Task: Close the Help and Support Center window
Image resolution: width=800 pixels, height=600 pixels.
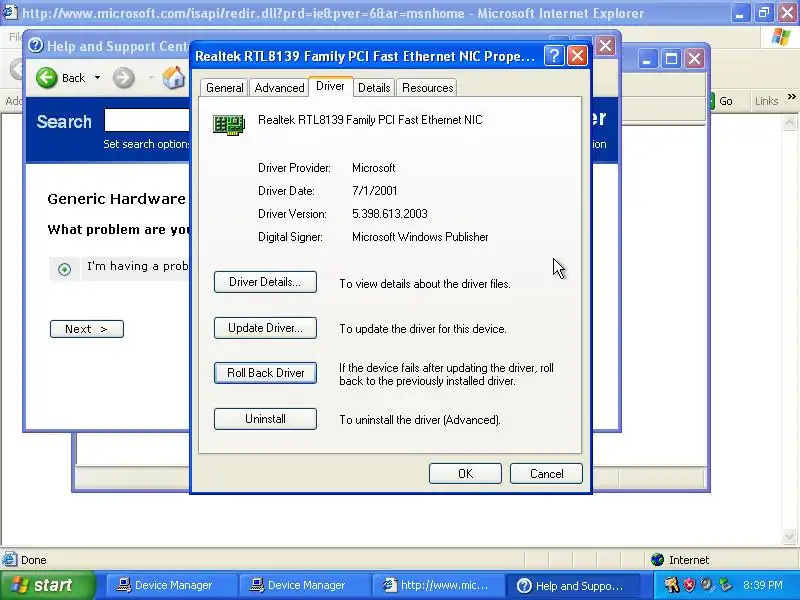Action: tap(606, 46)
